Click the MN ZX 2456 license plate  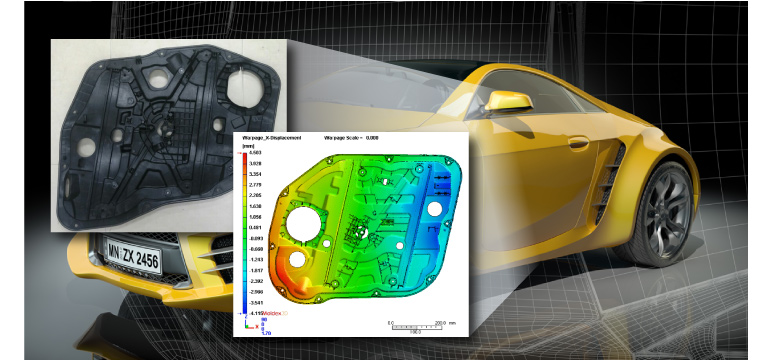[133, 255]
